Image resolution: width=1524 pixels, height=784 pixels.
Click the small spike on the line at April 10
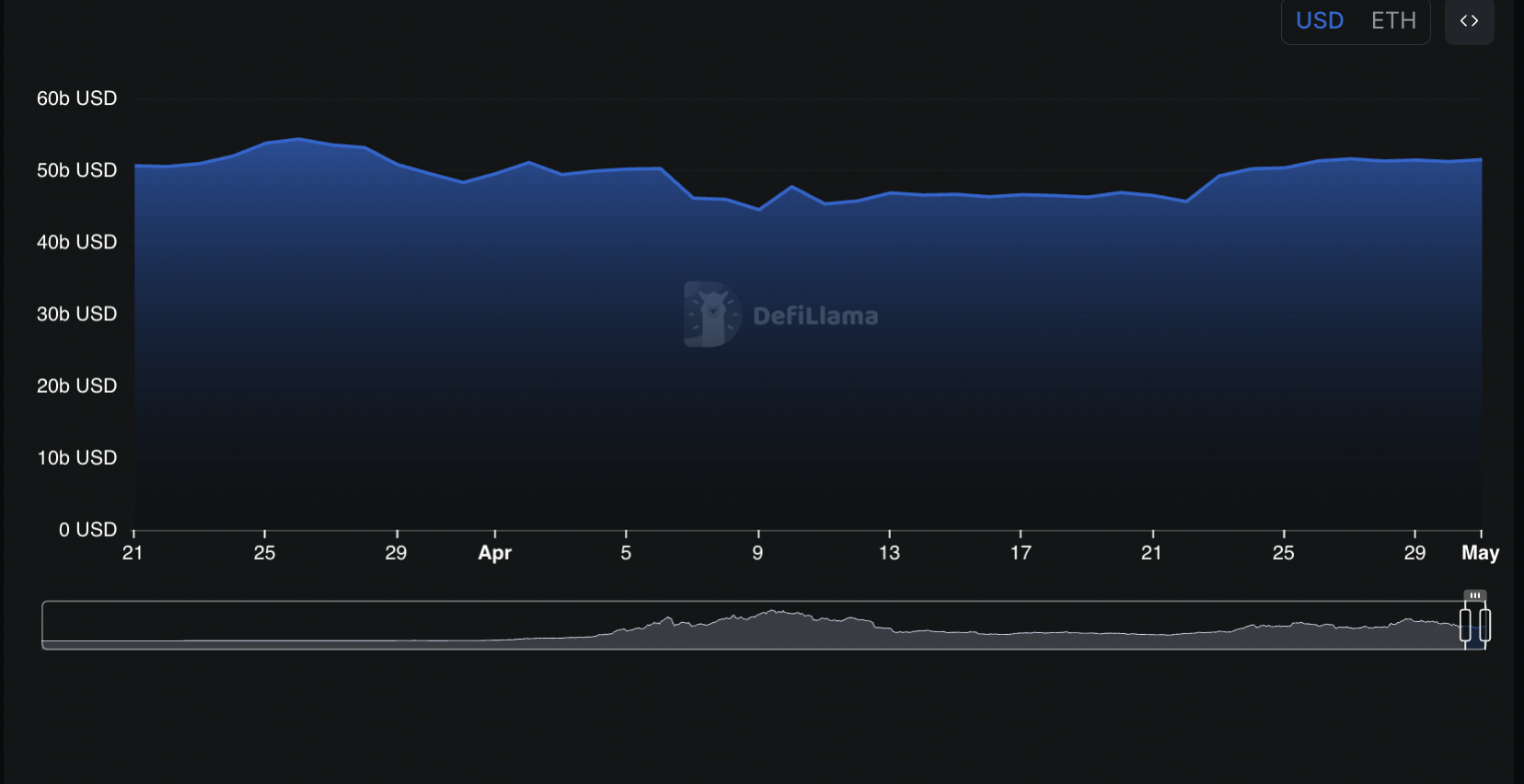tap(791, 187)
